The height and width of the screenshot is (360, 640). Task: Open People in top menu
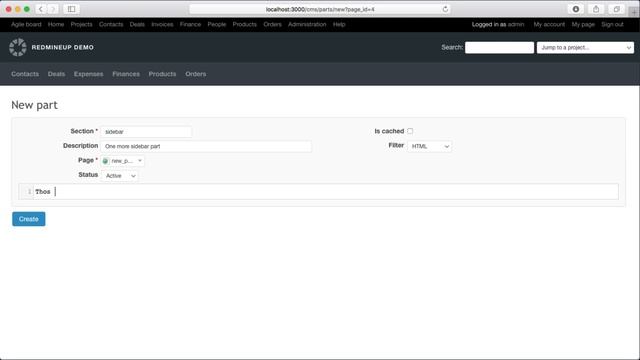click(x=217, y=24)
